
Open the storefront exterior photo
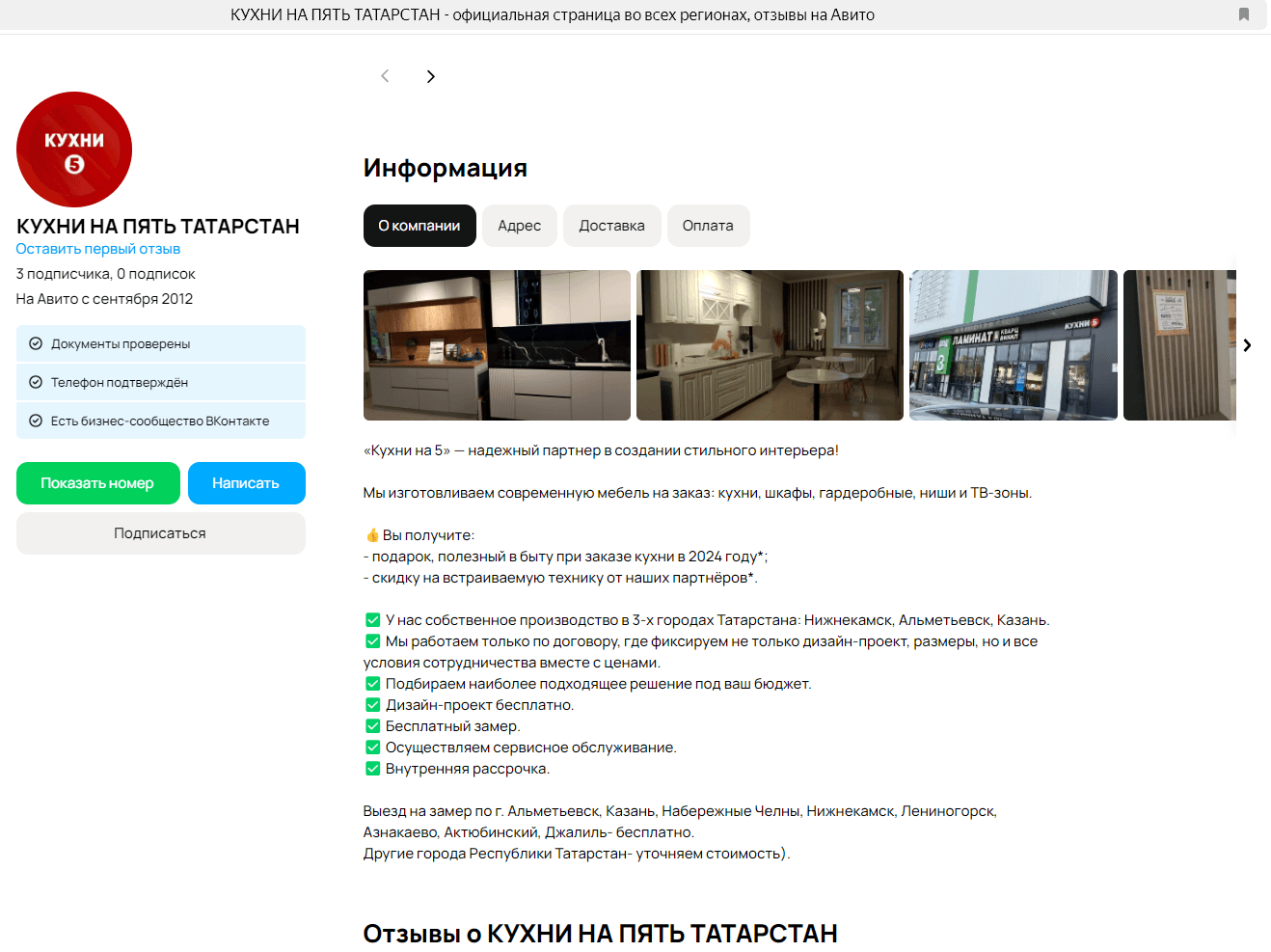click(x=1014, y=345)
